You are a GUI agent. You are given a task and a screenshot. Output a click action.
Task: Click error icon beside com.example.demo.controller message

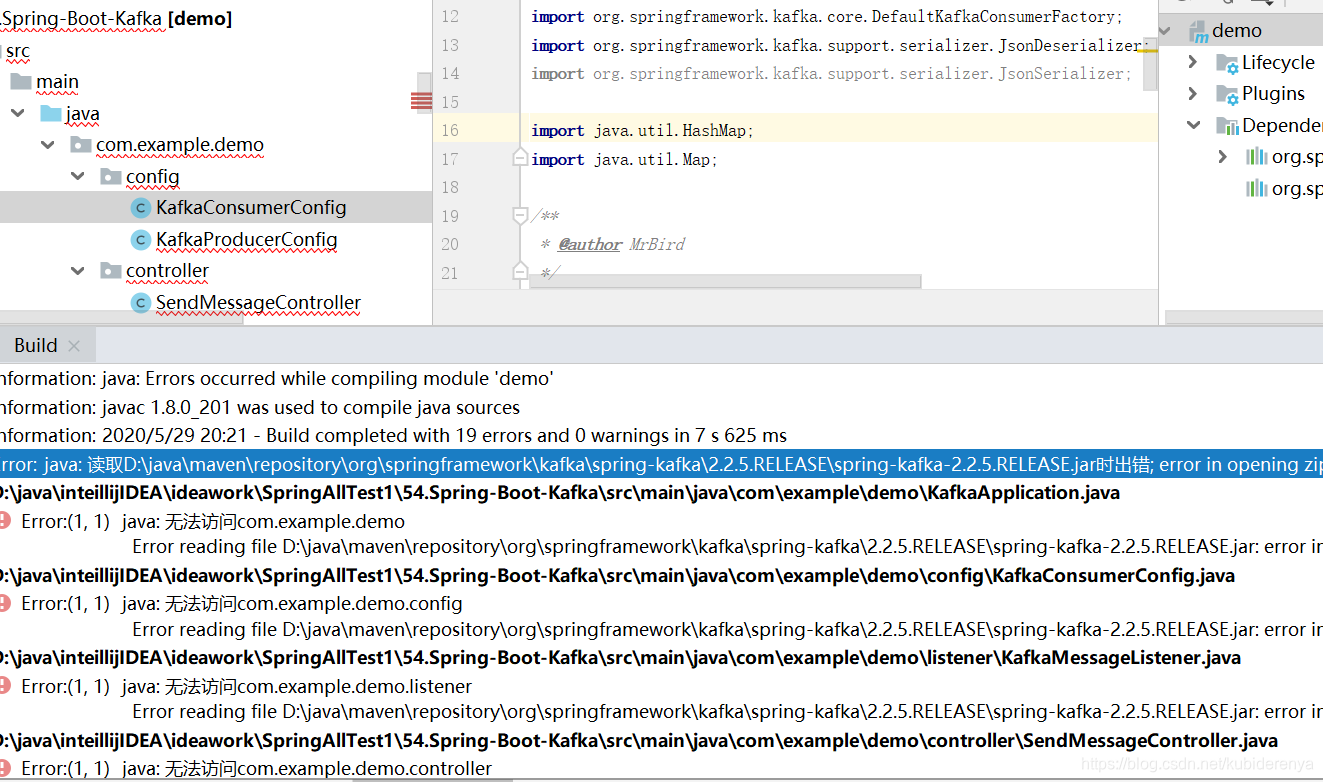(5, 768)
